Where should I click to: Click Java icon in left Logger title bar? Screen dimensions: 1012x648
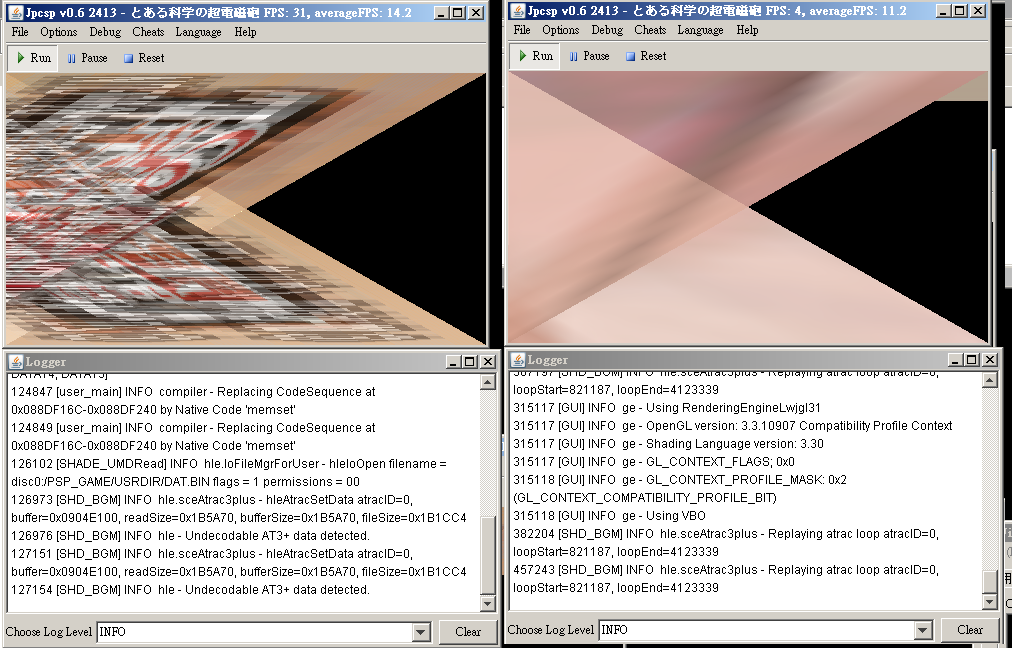(15, 361)
